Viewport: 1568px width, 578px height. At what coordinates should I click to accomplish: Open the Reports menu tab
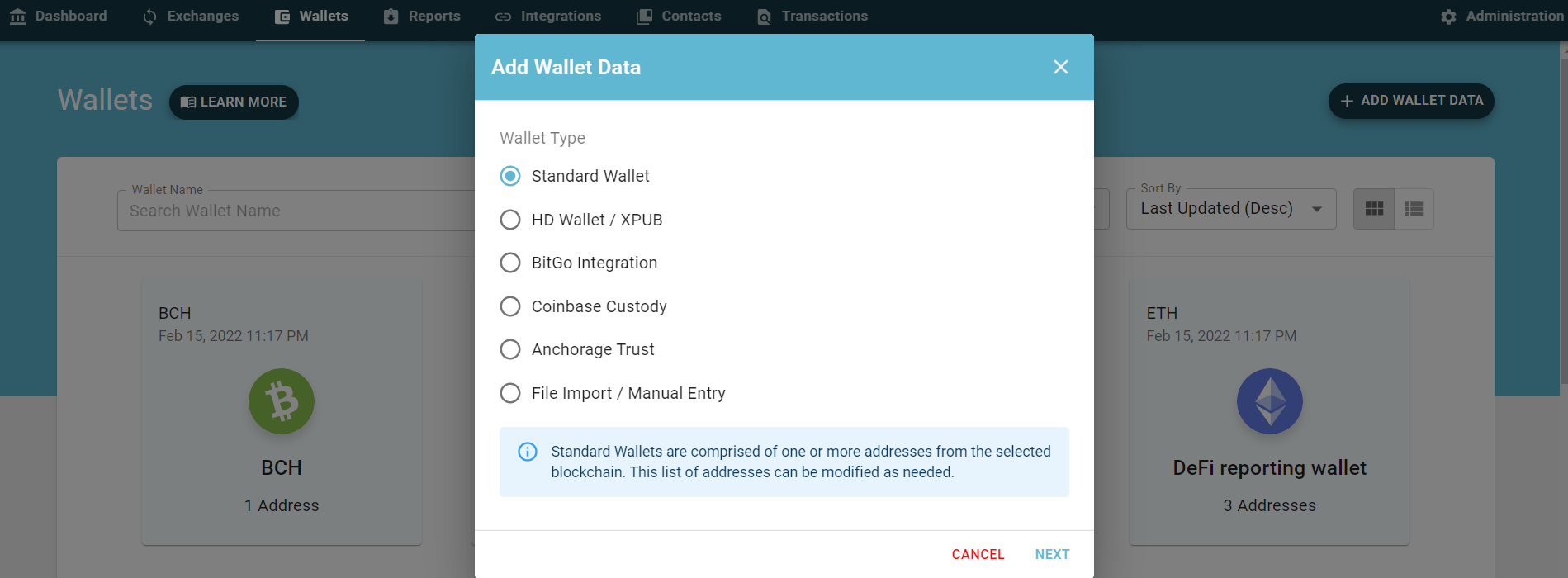click(422, 17)
